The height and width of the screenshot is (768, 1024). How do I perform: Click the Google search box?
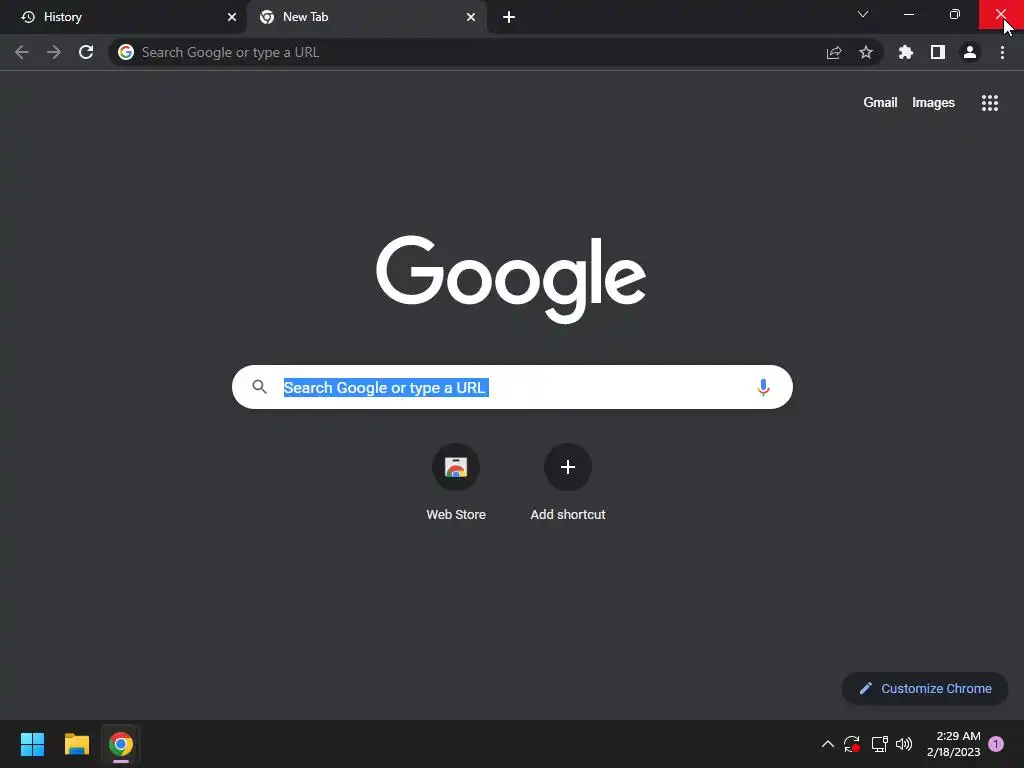coord(512,387)
